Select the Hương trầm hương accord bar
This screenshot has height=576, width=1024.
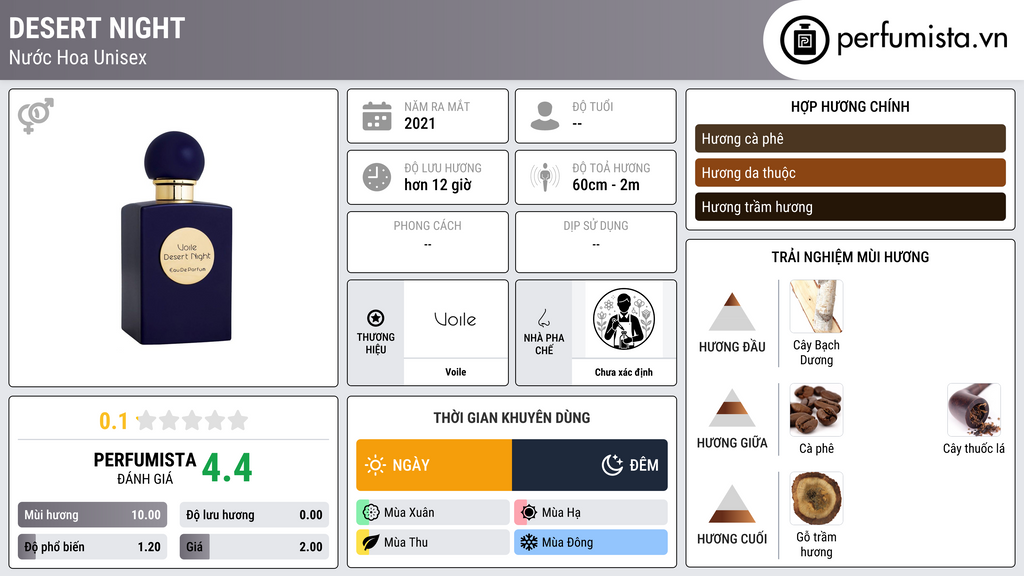click(x=850, y=206)
